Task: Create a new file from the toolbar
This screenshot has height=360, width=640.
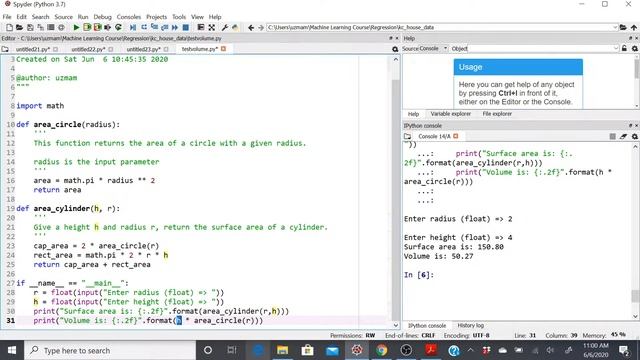Action: click(x=9, y=27)
